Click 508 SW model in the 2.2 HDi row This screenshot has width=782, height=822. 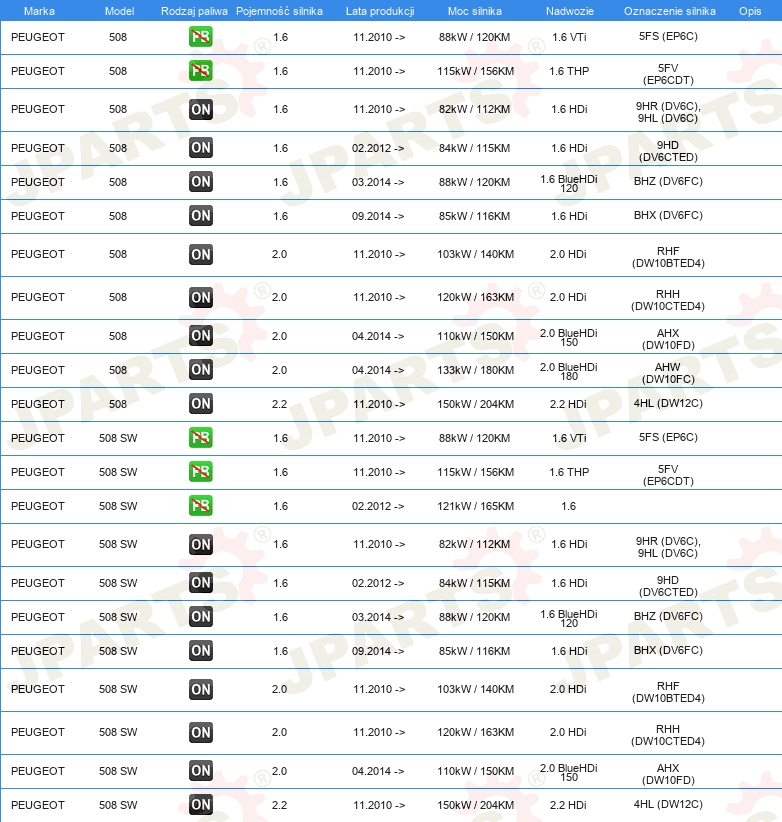(x=118, y=805)
